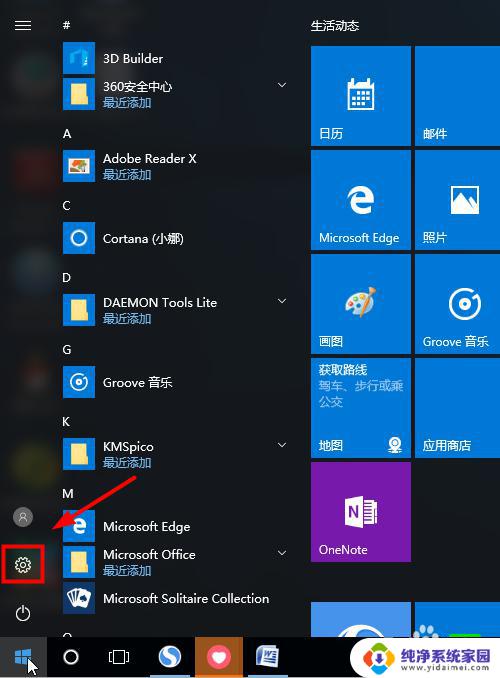The image size is (500, 678).
Task: Open Settings gear icon in Start sidebar
Action: tap(23, 565)
